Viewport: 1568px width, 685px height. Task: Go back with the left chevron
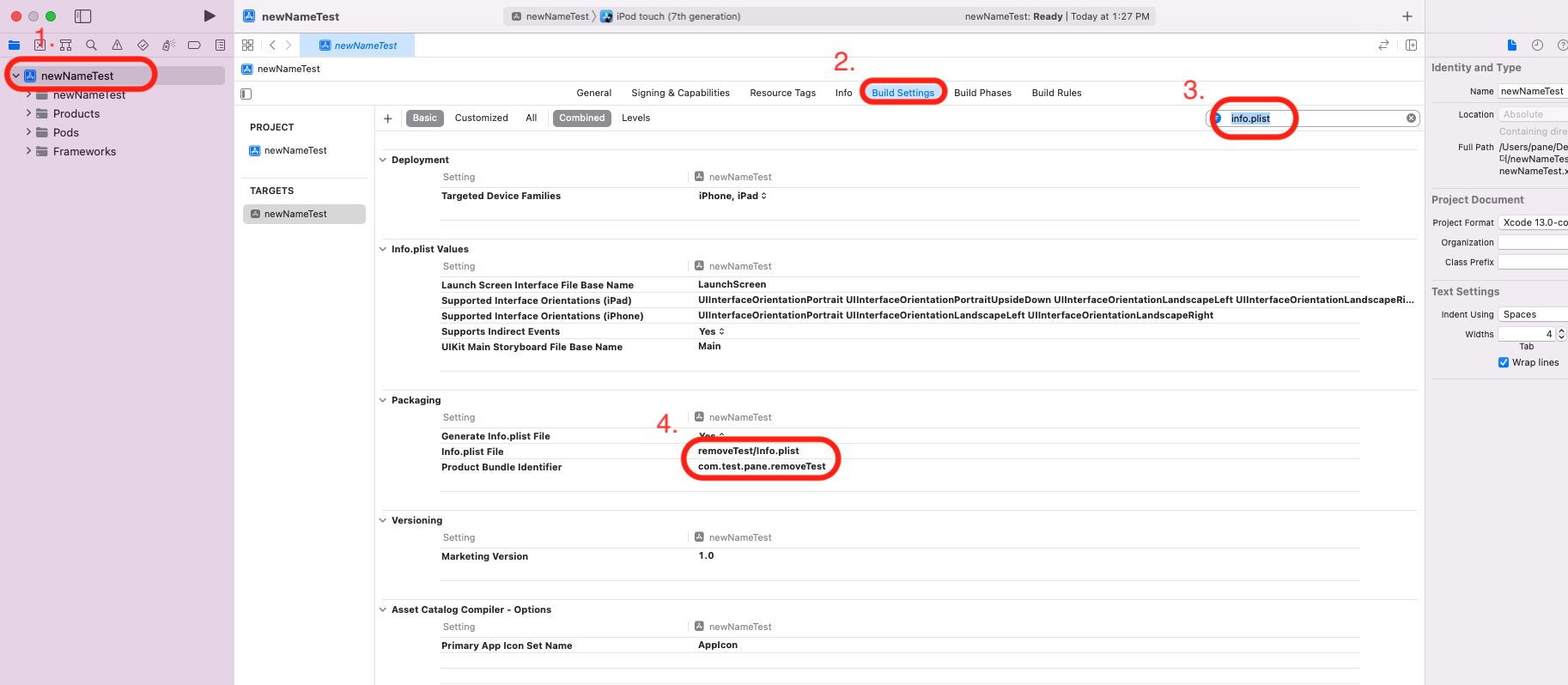pyautogui.click(x=272, y=45)
